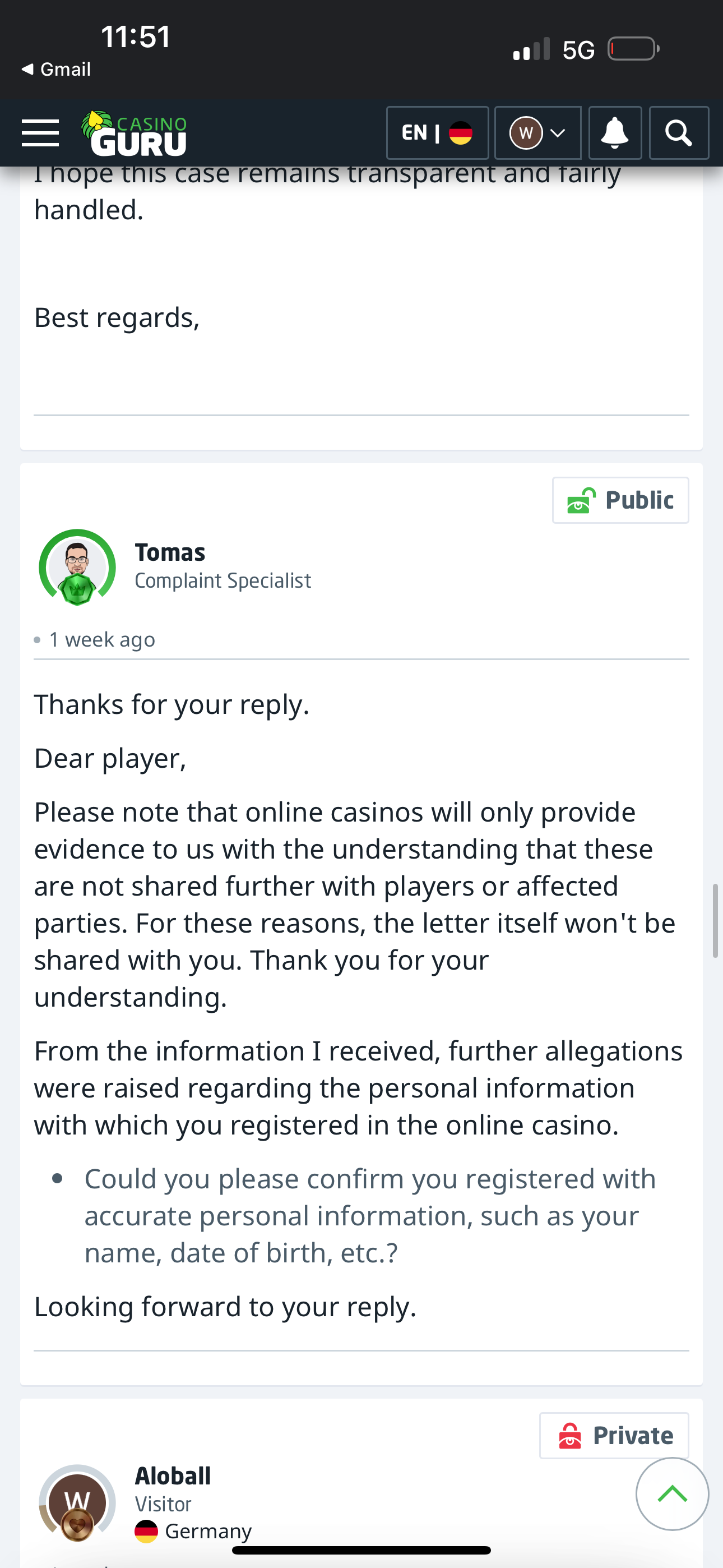The image size is (723, 1568).
Task: Tap the green open-lock icon
Action: pos(581,501)
